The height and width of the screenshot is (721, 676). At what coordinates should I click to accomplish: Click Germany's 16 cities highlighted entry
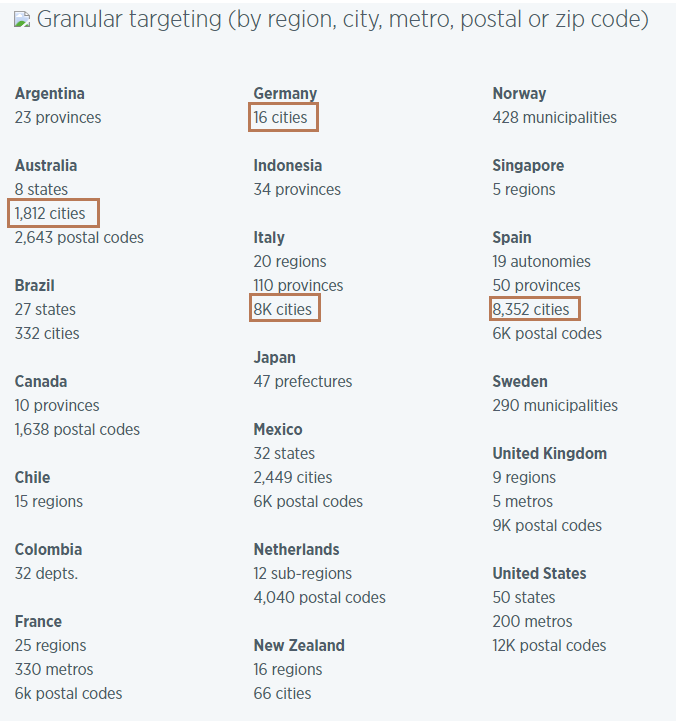coord(284,118)
